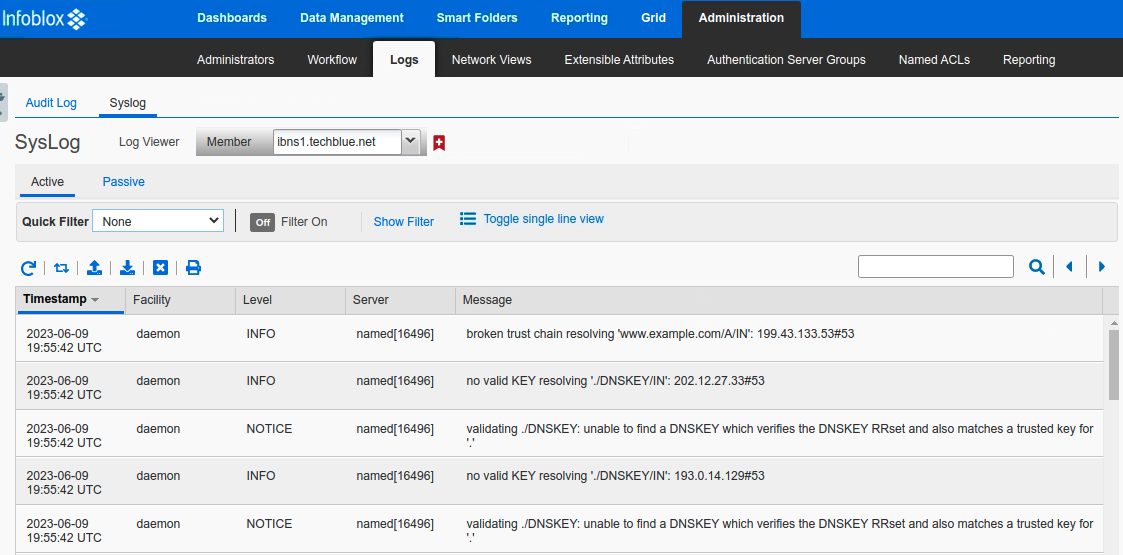The image size is (1123, 555).
Task: Open the Passive tab
Action: (x=123, y=182)
